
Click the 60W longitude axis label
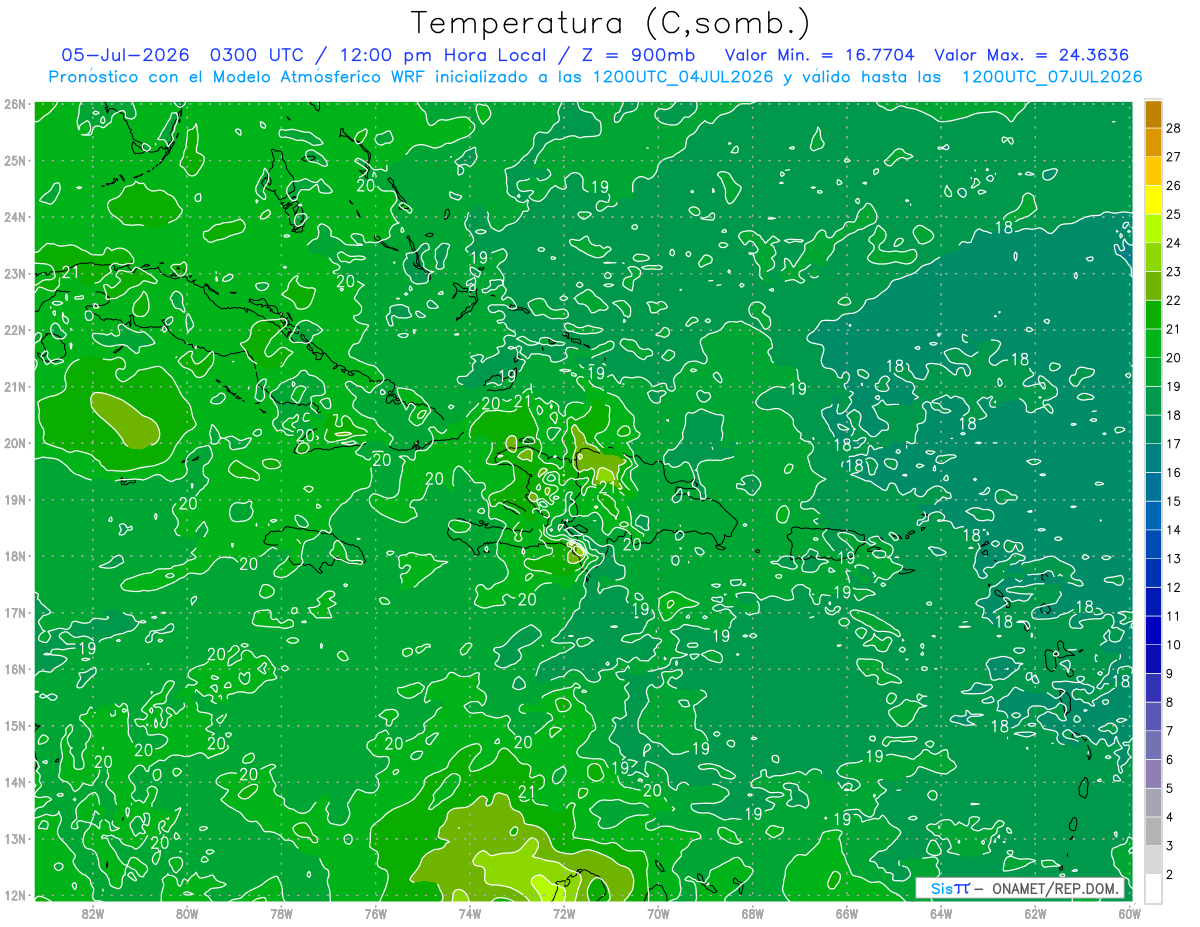[x=1129, y=913]
